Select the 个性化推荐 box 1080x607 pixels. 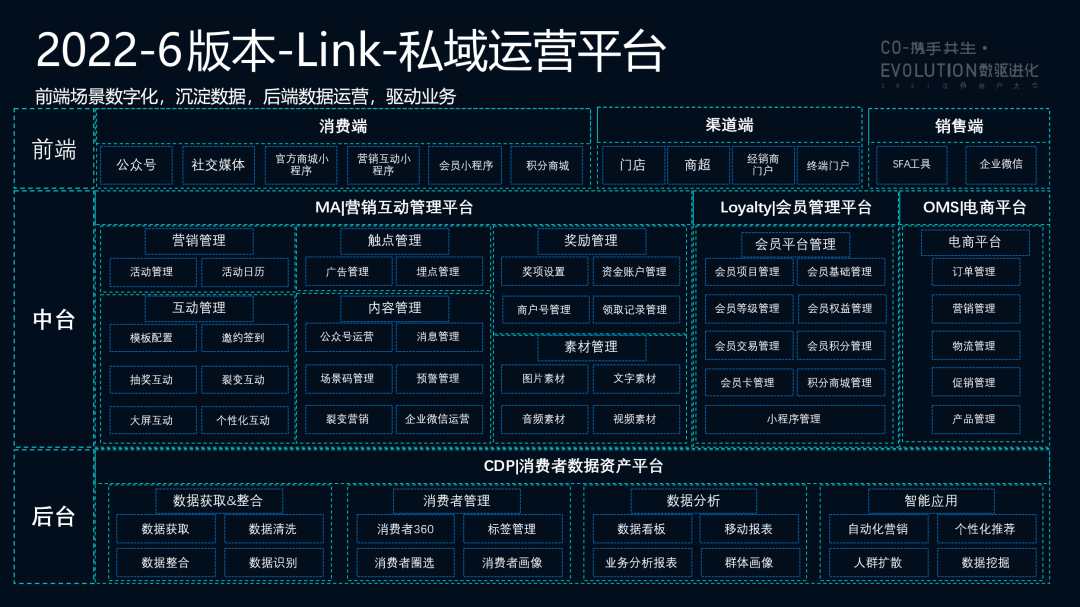point(985,529)
